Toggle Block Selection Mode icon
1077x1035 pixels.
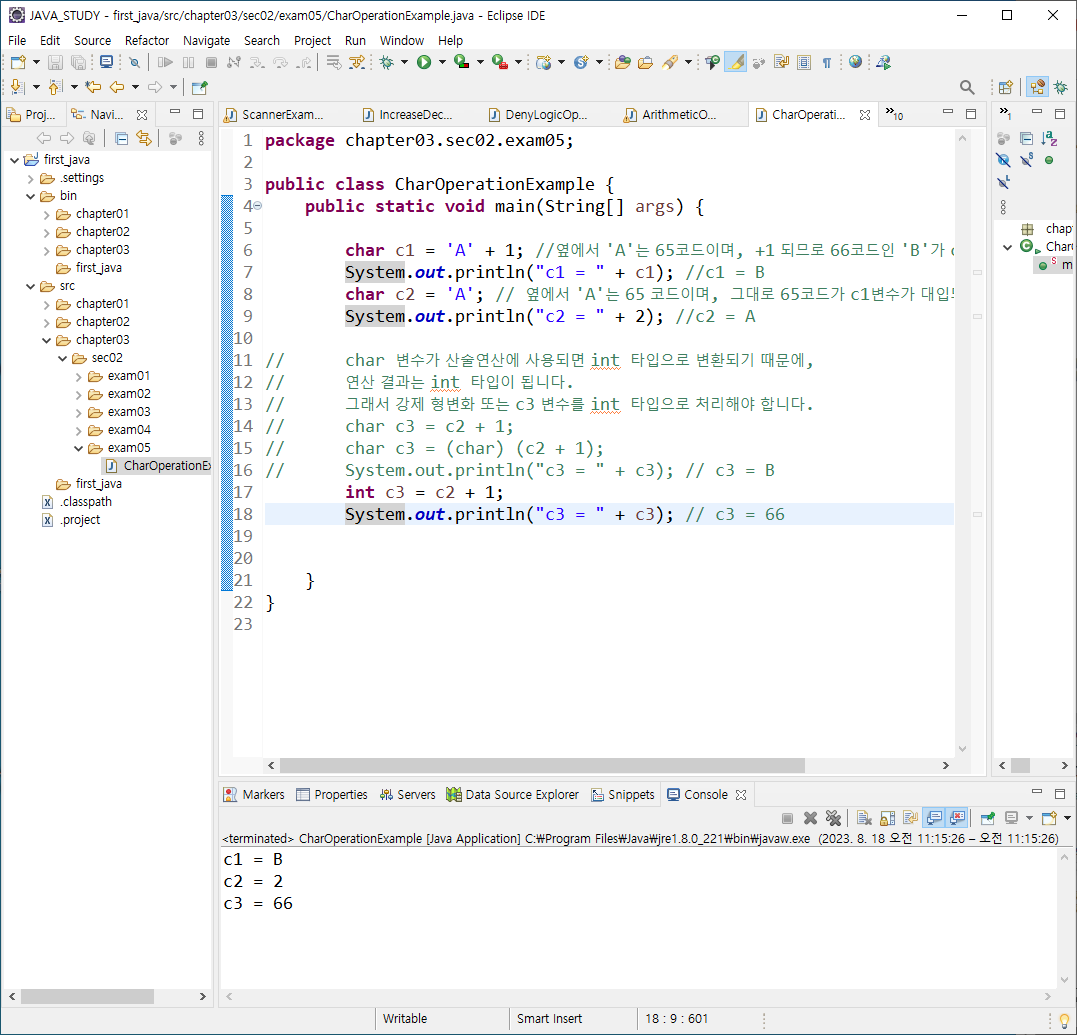[804, 62]
